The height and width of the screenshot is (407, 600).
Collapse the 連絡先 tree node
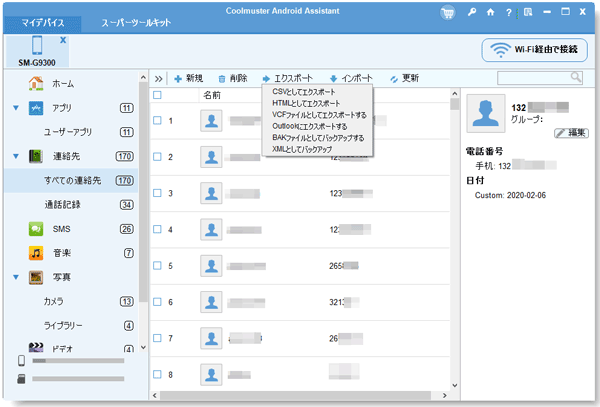tap(16, 156)
